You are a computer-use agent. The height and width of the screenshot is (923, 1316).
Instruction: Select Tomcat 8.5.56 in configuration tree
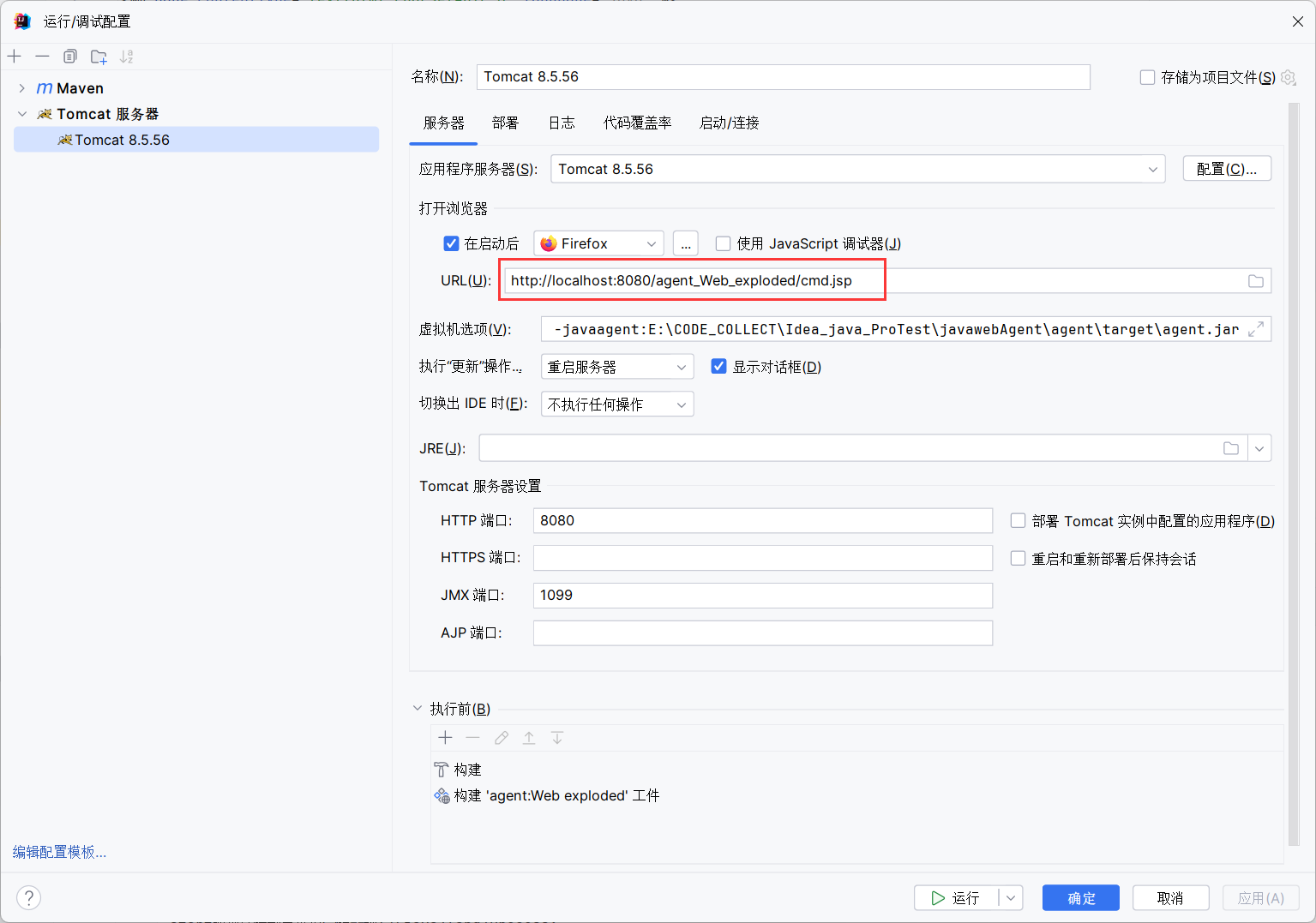196,140
